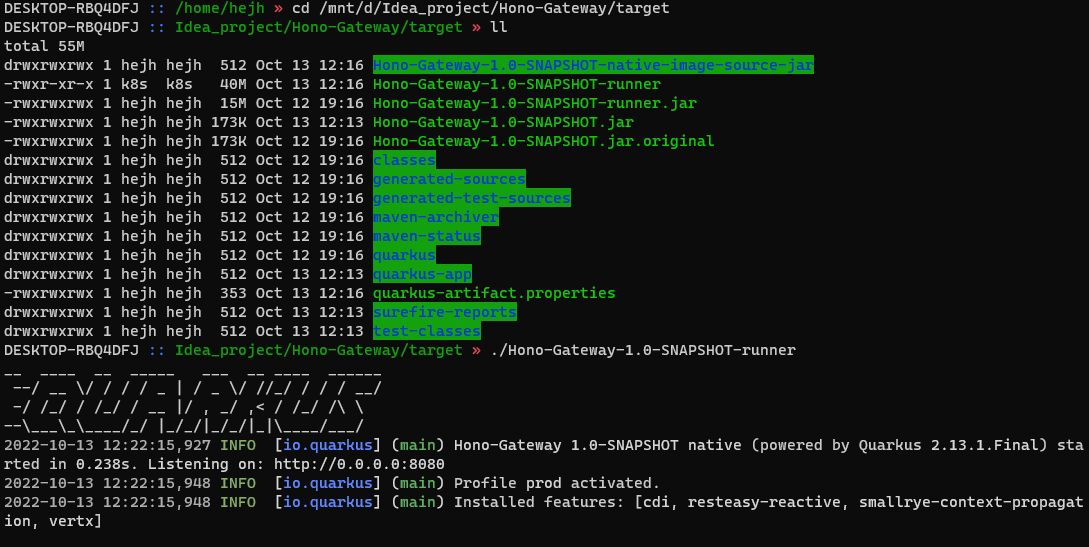Click the surefire-reports directory name
1089x547 pixels.
[x=444, y=313]
